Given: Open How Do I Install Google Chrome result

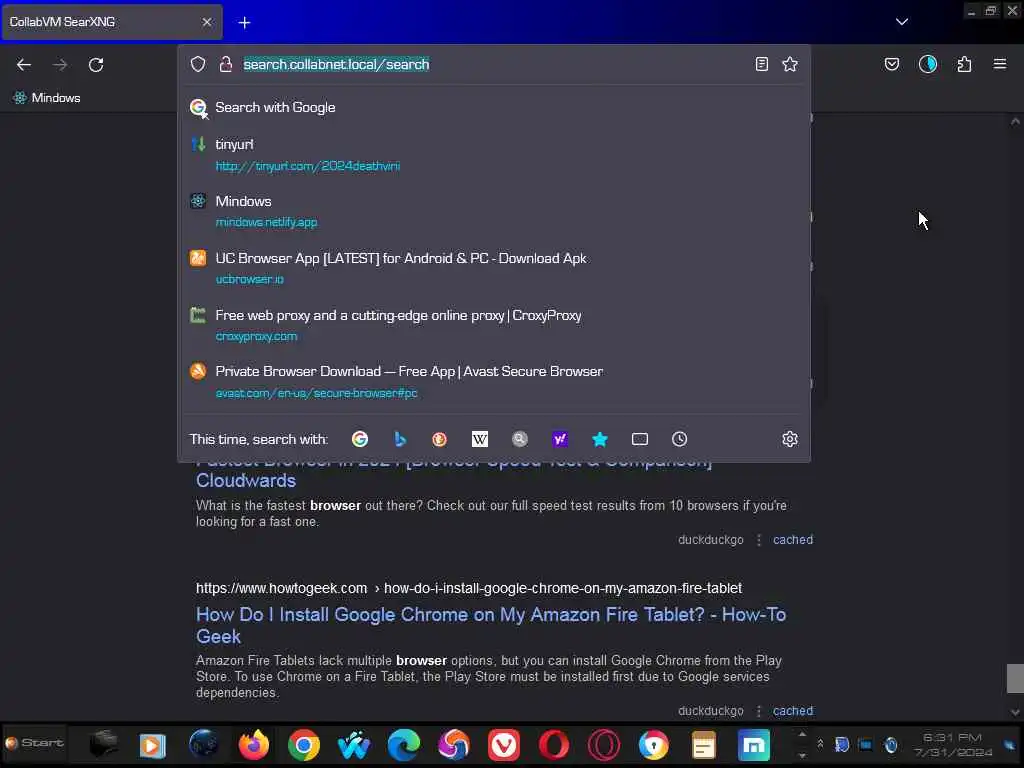Looking at the screenshot, I should tap(490, 625).
